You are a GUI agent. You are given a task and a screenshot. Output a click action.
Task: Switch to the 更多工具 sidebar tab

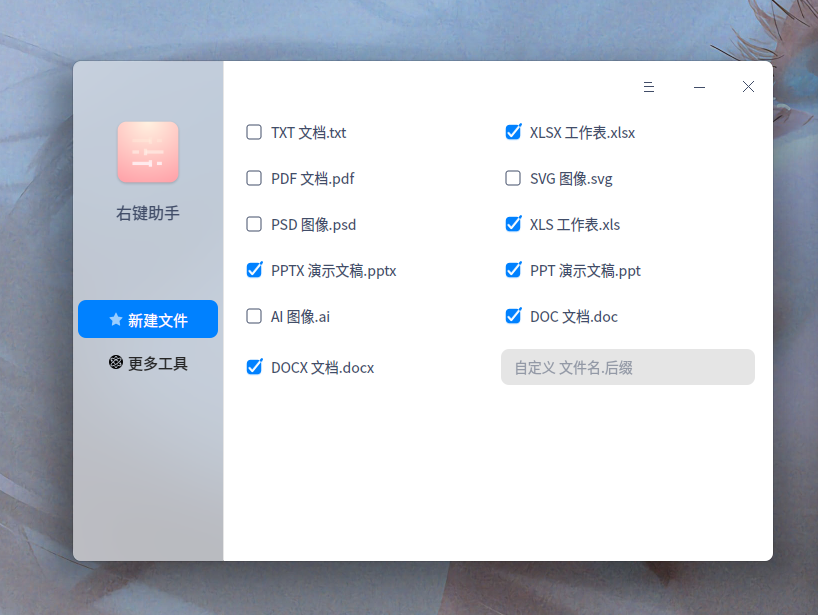(x=148, y=363)
